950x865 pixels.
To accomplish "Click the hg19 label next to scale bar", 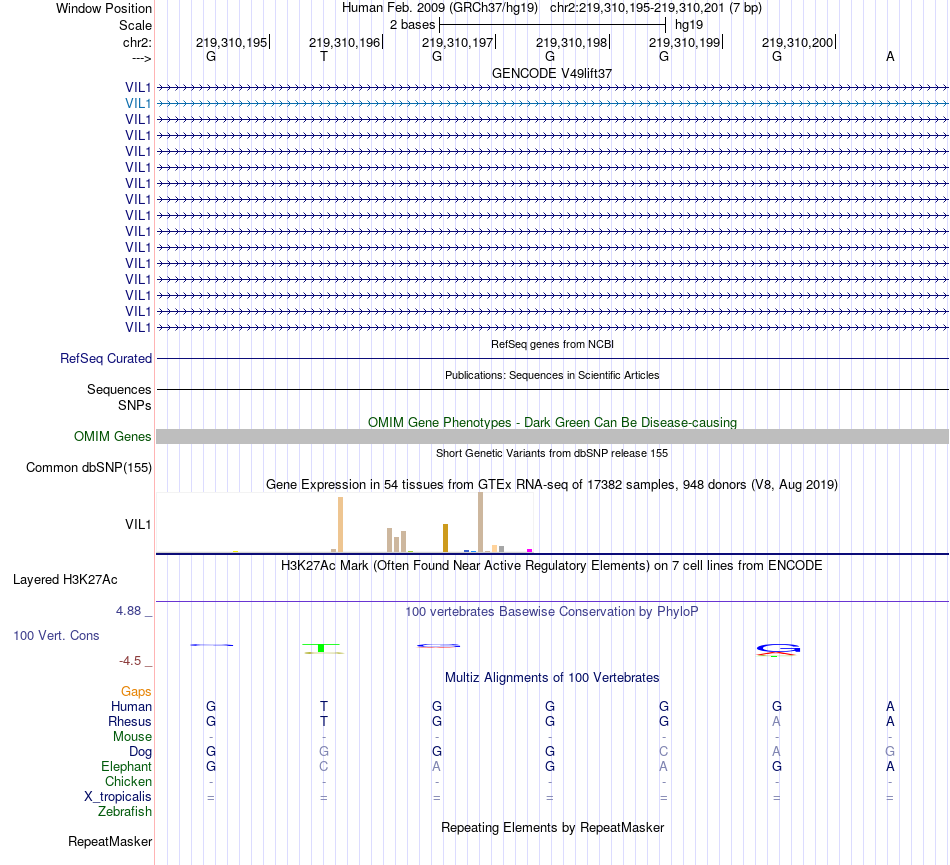I will coord(689,25).
